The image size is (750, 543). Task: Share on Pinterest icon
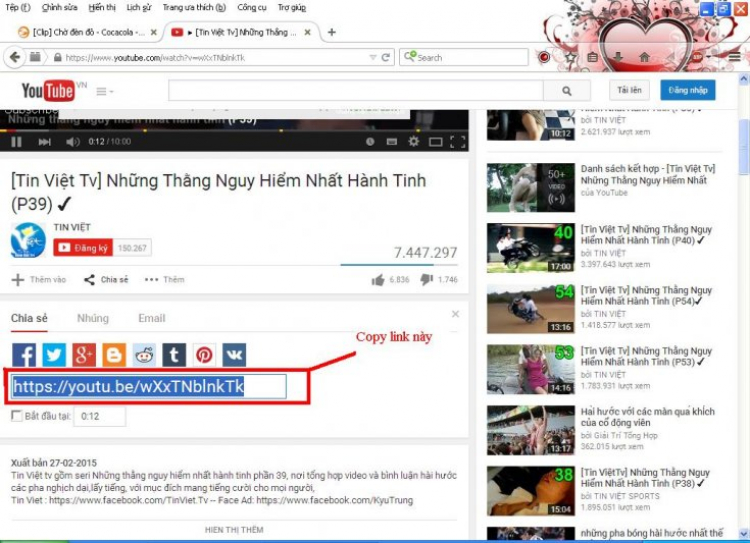tap(204, 355)
